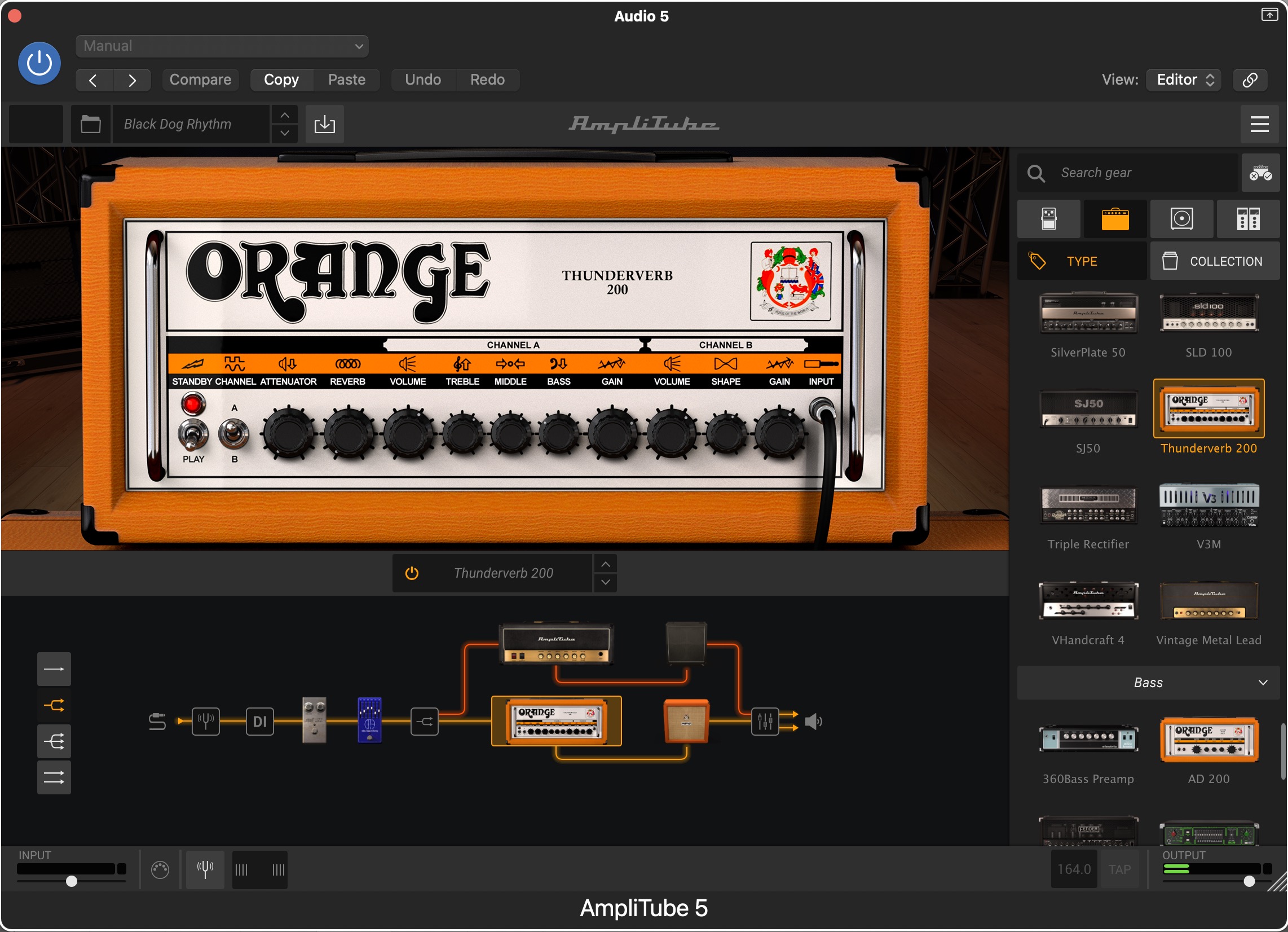Choose the three-way split routing icon

click(54, 742)
